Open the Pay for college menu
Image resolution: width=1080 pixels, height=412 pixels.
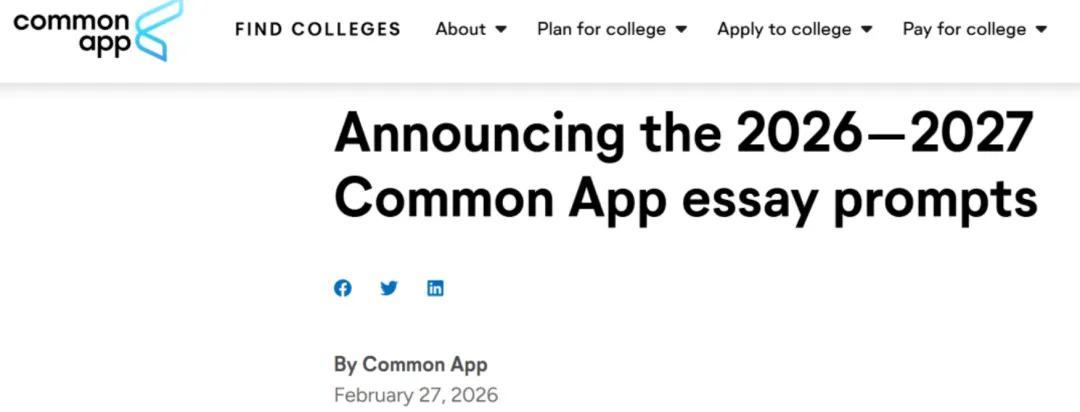(964, 29)
